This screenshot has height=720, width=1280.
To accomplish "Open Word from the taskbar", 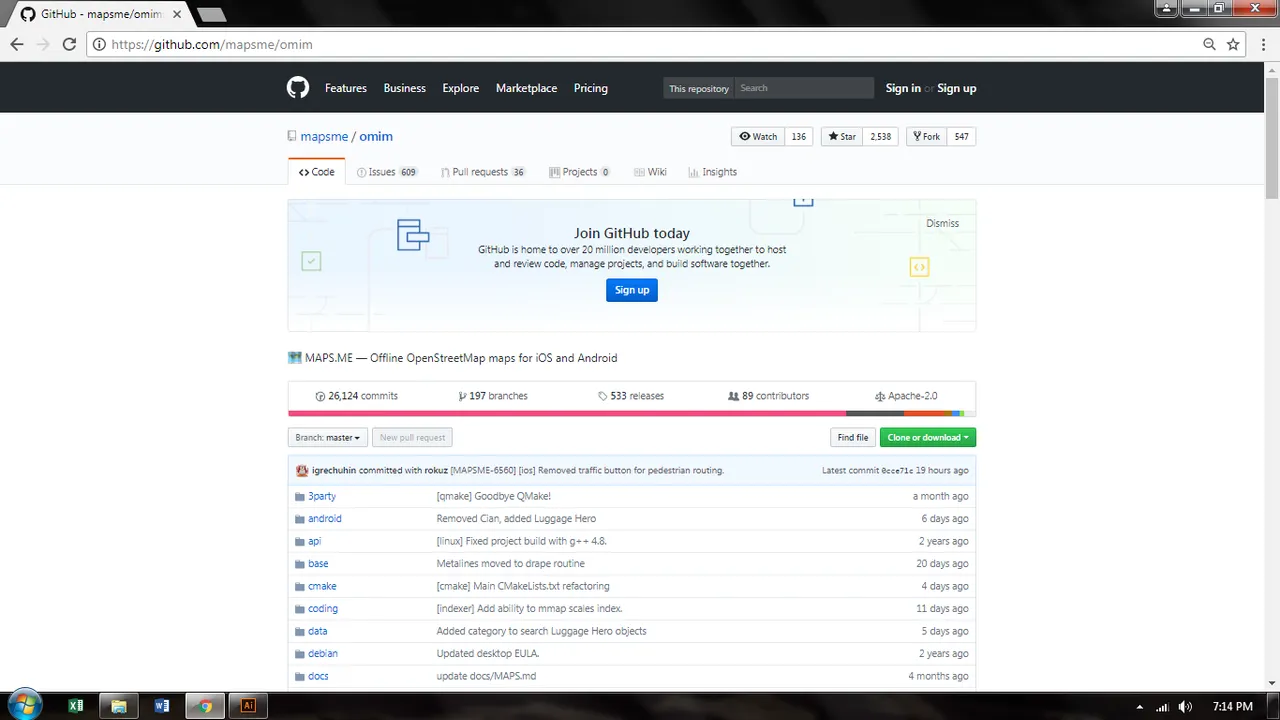I will tap(162, 705).
